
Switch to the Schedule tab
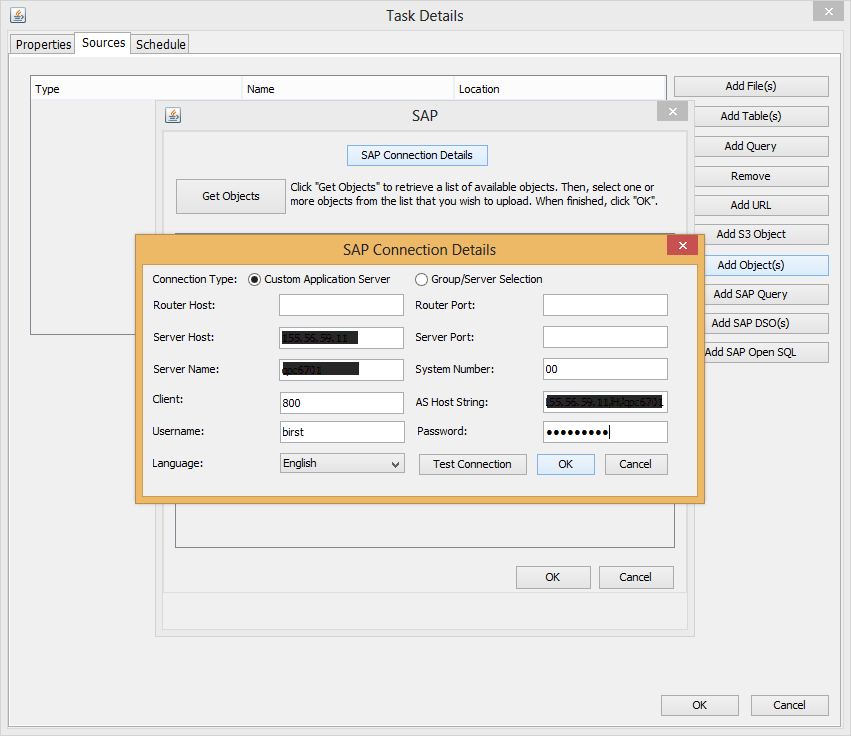(x=161, y=45)
